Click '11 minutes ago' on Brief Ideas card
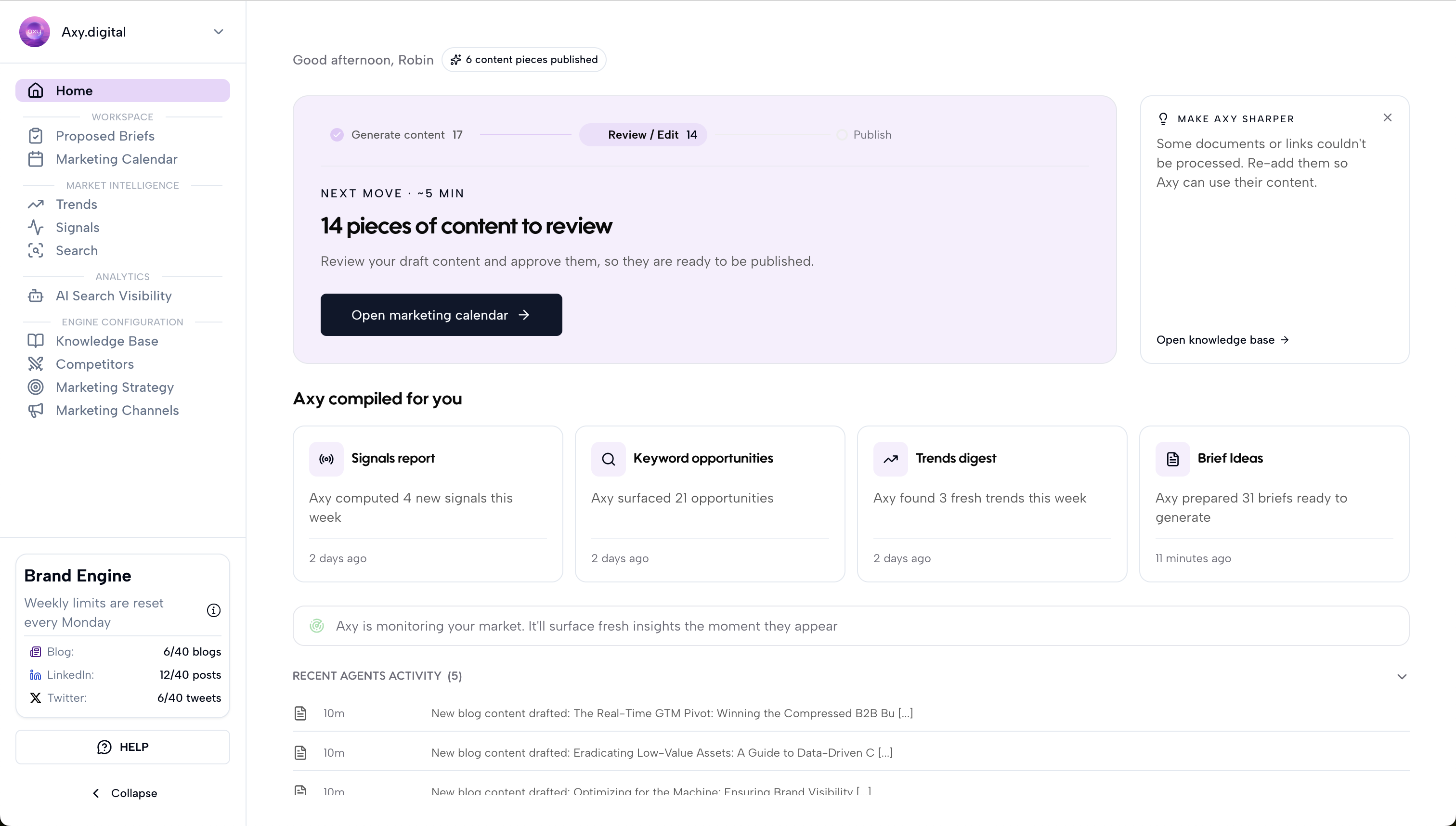The width and height of the screenshot is (1456, 826). pyautogui.click(x=1193, y=558)
